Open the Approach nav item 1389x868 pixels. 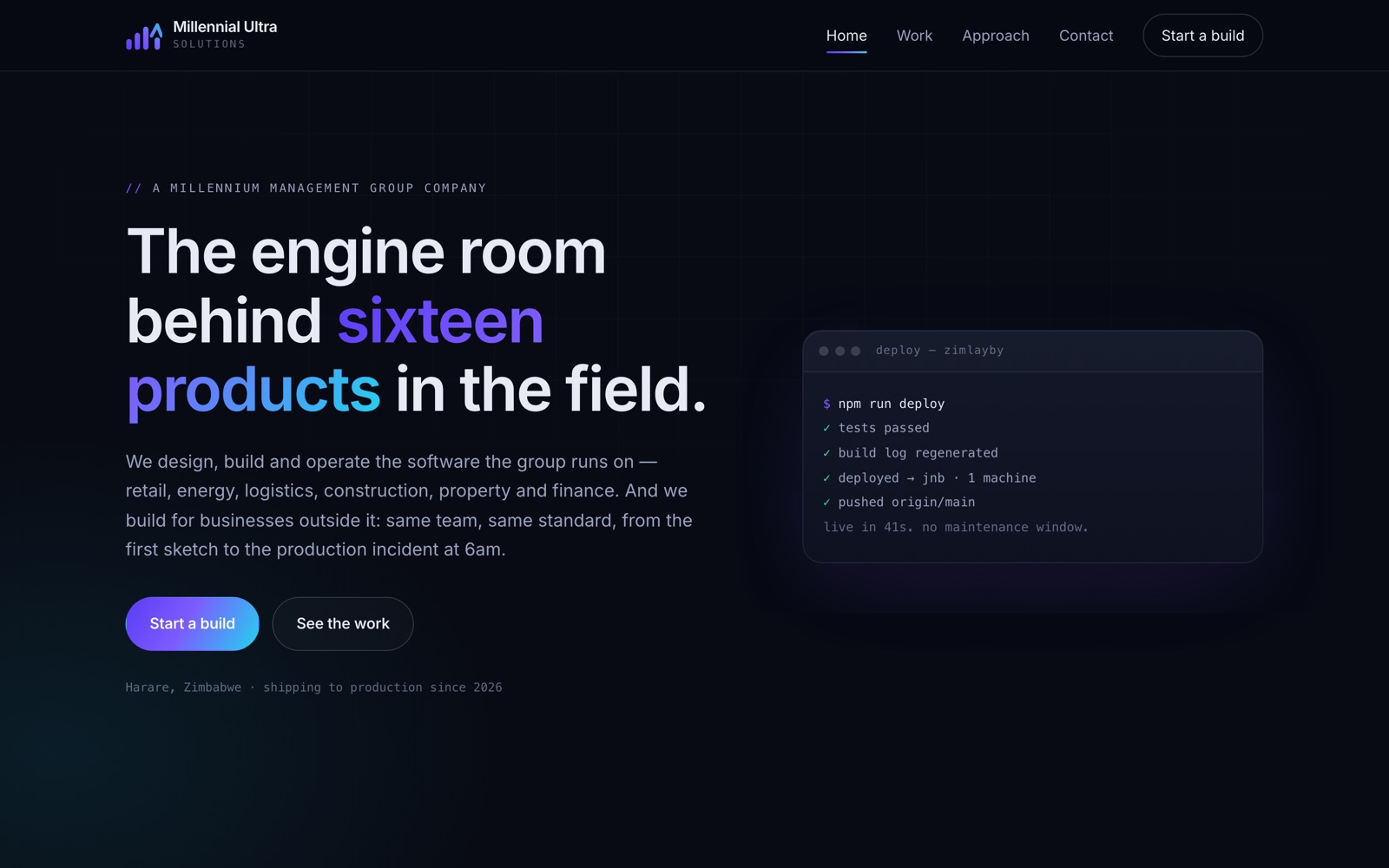(996, 36)
